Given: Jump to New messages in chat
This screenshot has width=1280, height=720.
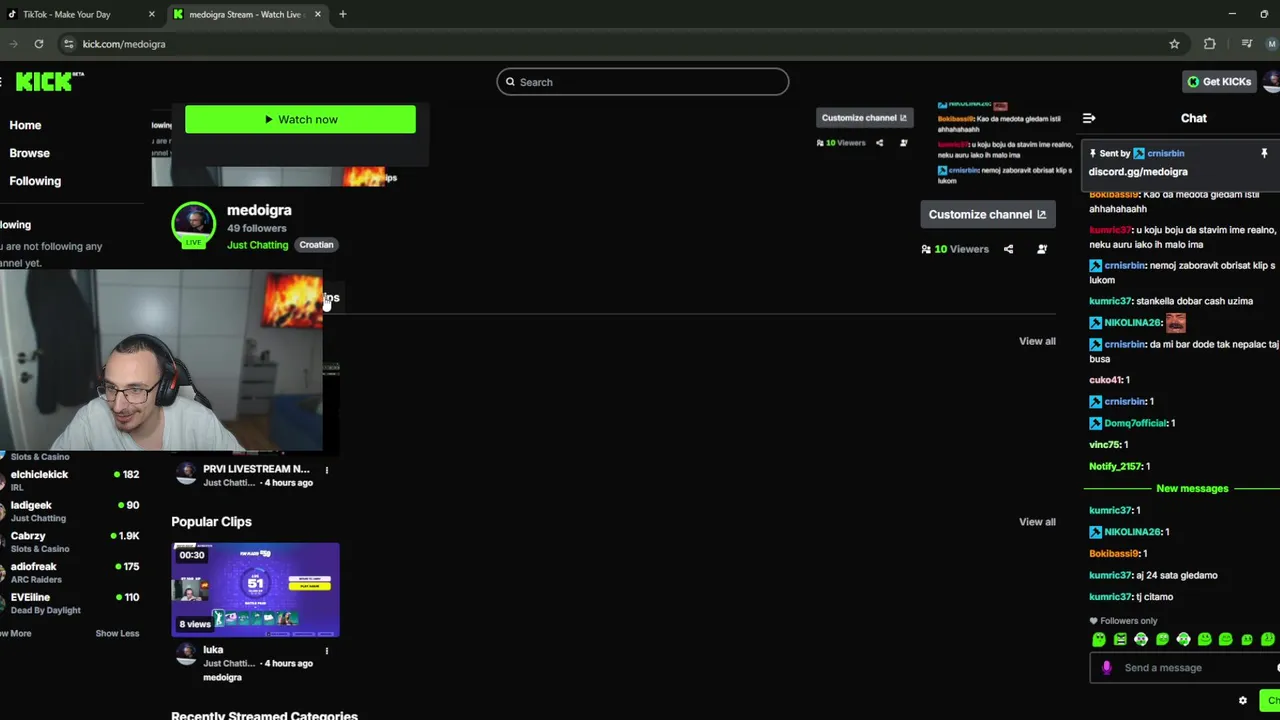Looking at the screenshot, I should pos(1192,489).
